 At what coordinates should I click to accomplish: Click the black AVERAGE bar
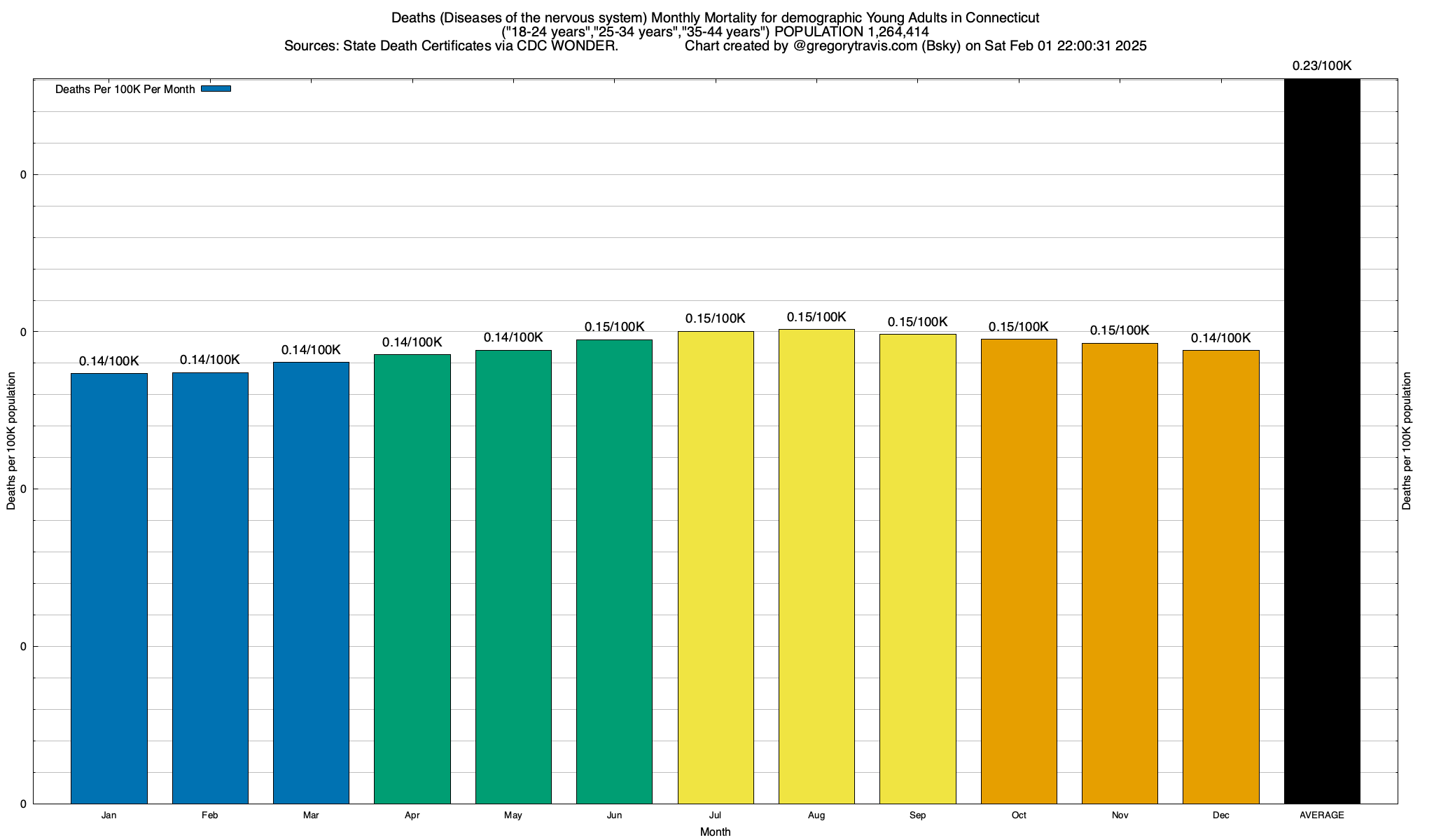[x=1322, y=441]
